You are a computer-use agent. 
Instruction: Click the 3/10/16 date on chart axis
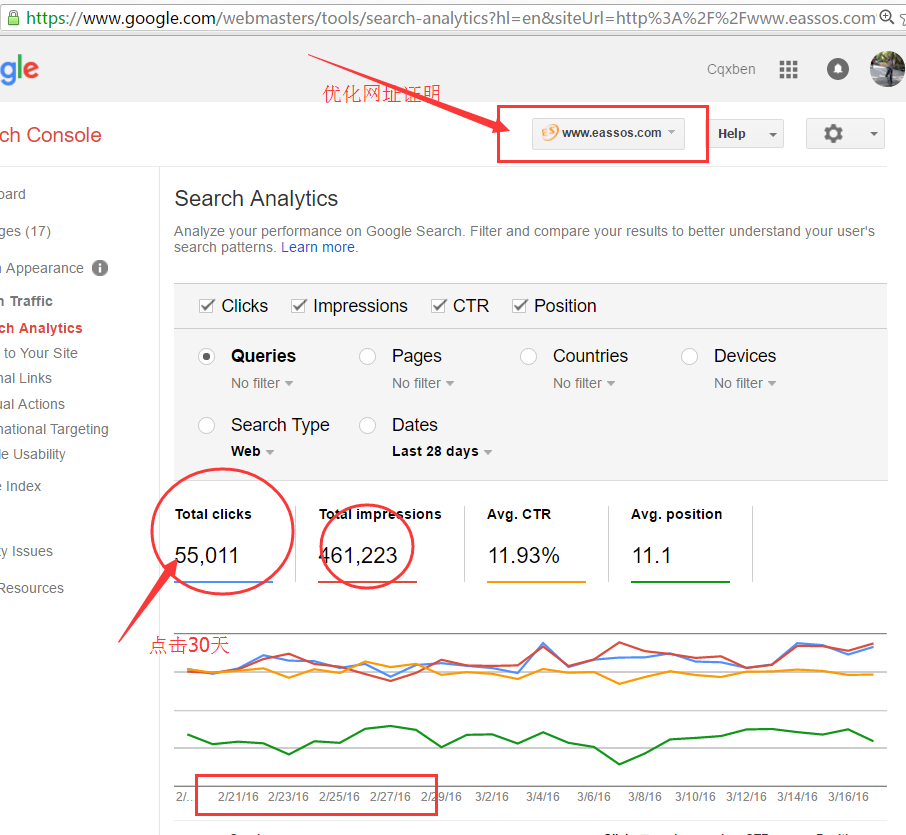695,797
